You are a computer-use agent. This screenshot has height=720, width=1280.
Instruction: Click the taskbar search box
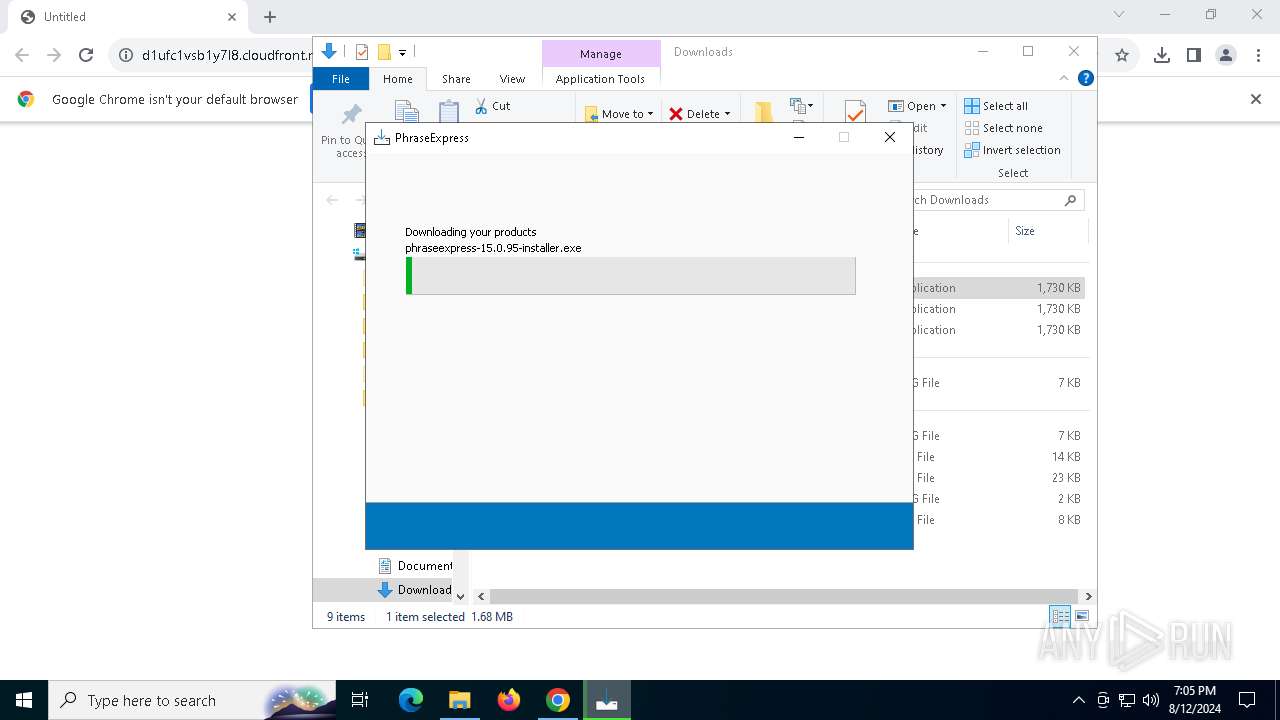coord(193,700)
